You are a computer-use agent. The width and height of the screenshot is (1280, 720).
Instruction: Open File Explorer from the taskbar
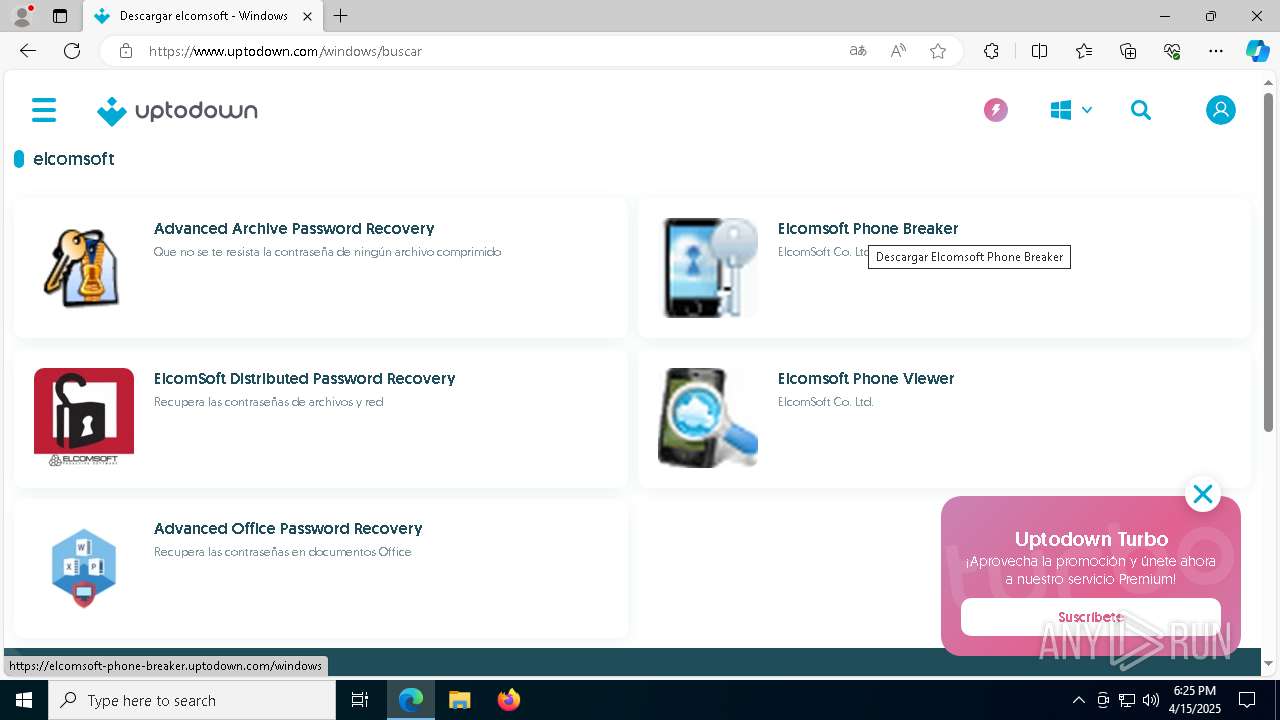(460, 700)
